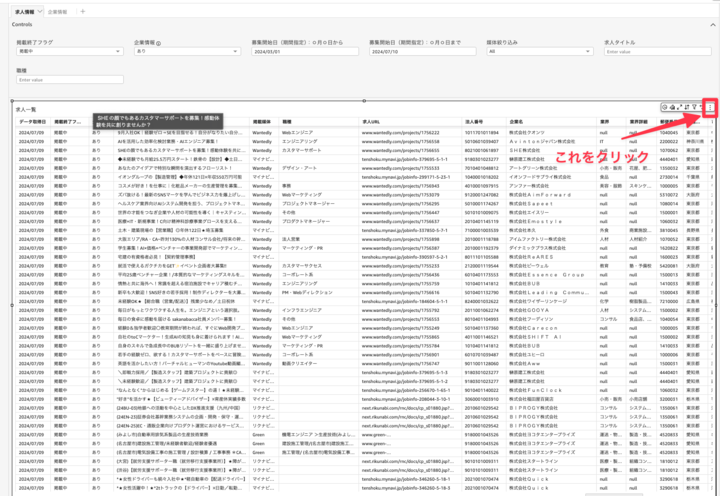The image size is (720, 496).
Task: Click company cell 株式会社GOOYA
Action: coord(529,310)
